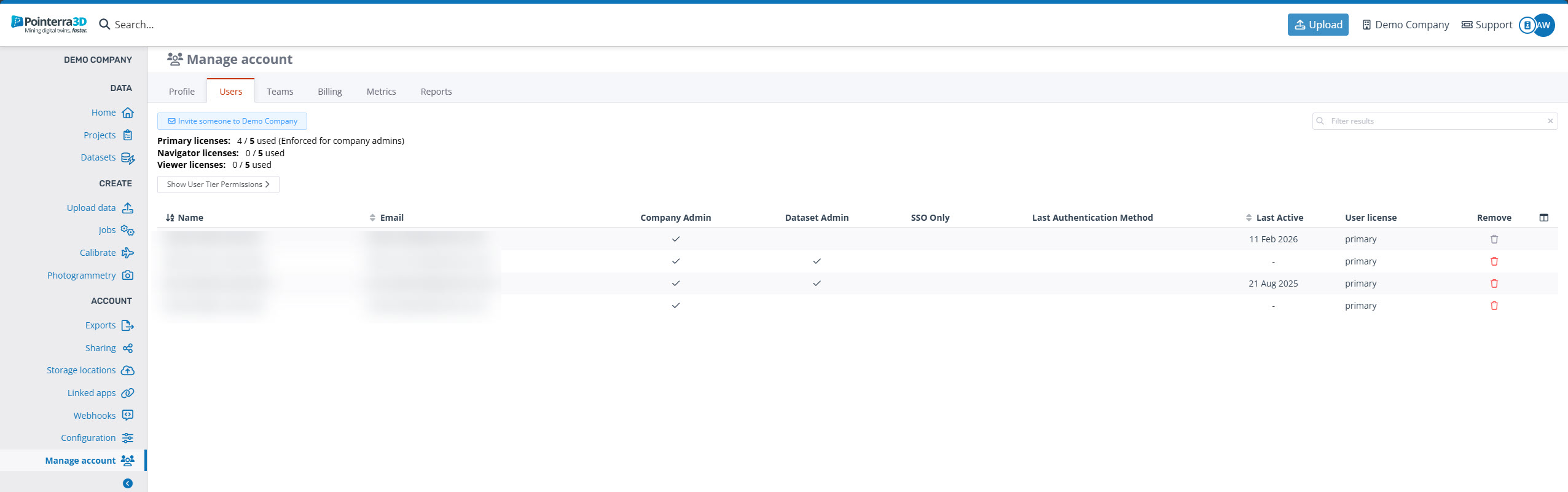Screen dimensions: 1568x492
Task: Delete user last active 21 Aug 2025
Action: point(1494,284)
